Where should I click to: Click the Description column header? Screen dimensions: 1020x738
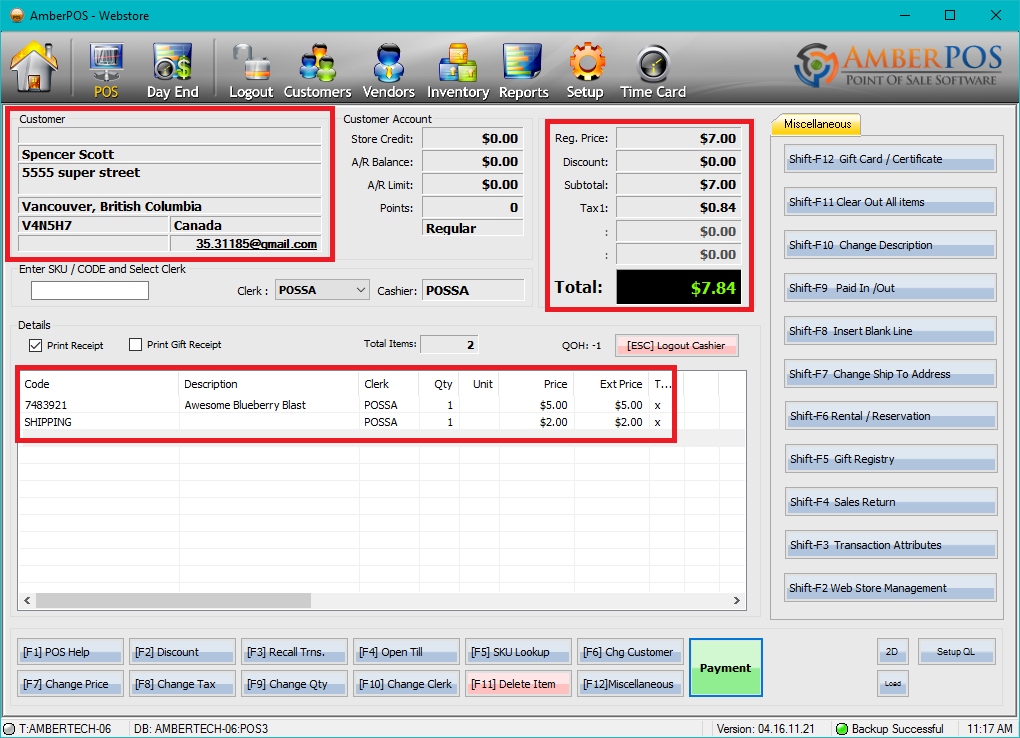(x=269, y=384)
